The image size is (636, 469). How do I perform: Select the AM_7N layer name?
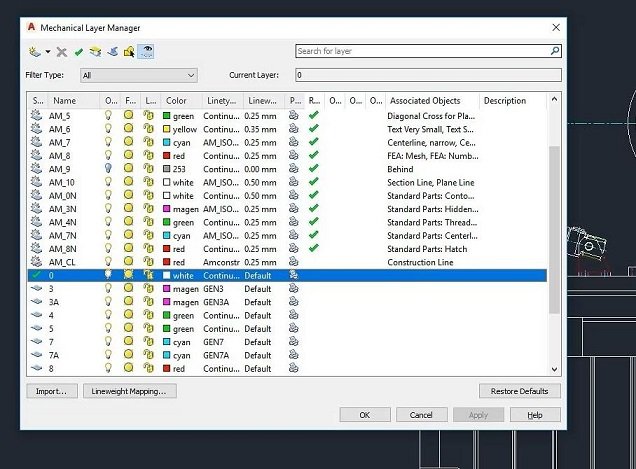[x=62, y=236]
